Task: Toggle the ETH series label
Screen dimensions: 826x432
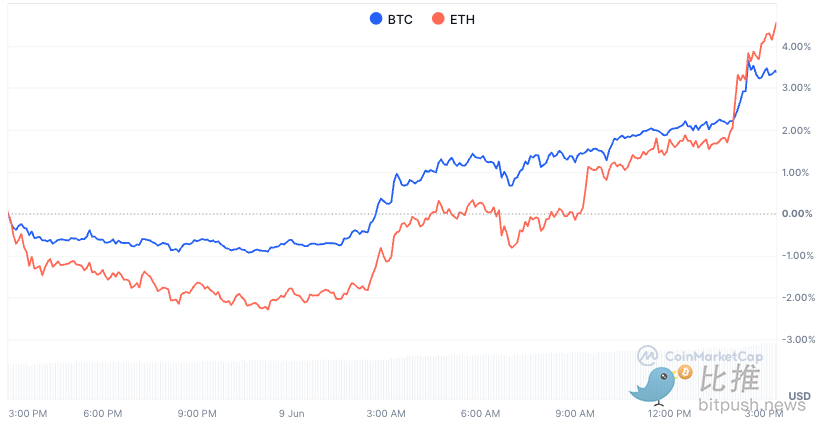Action: (462, 18)
